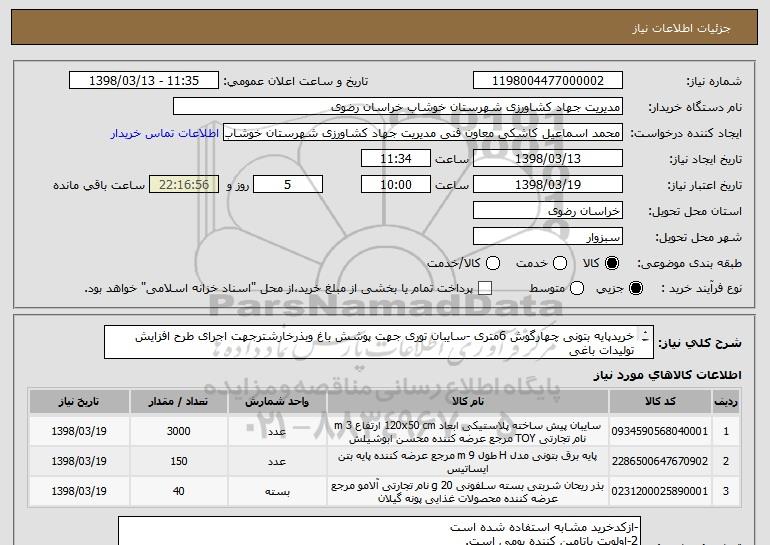Image resolution: width=770 pixels, height=545 pixels.
Task: Click the buyer organization name field
Action: coord(398,107)
